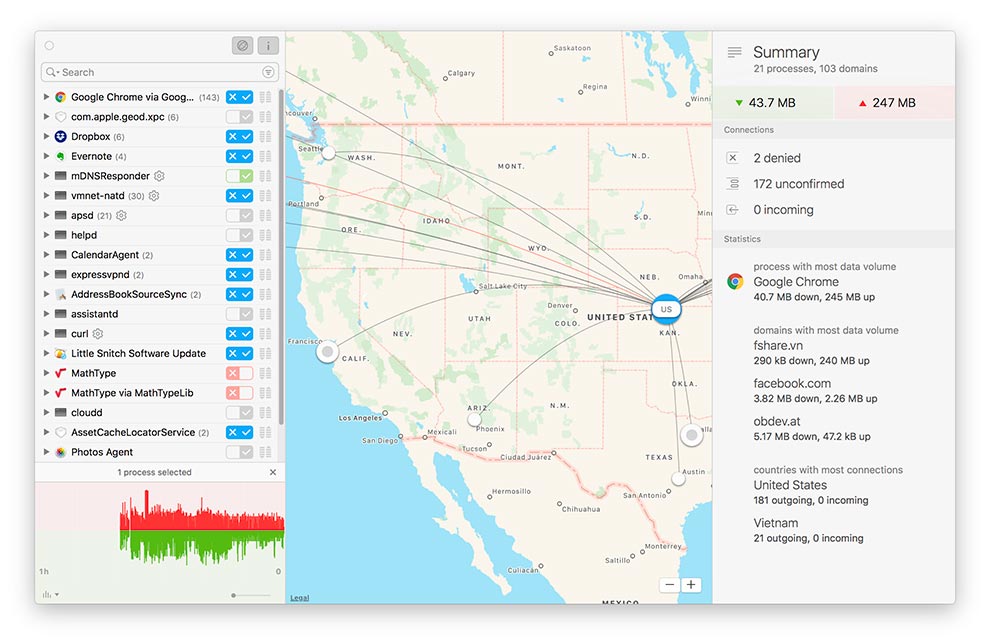Click the traffic meter icon for Google Chrome
The height and width of the screenshot is (641, 1000).
pyautogui.click(x=265, y=97)
